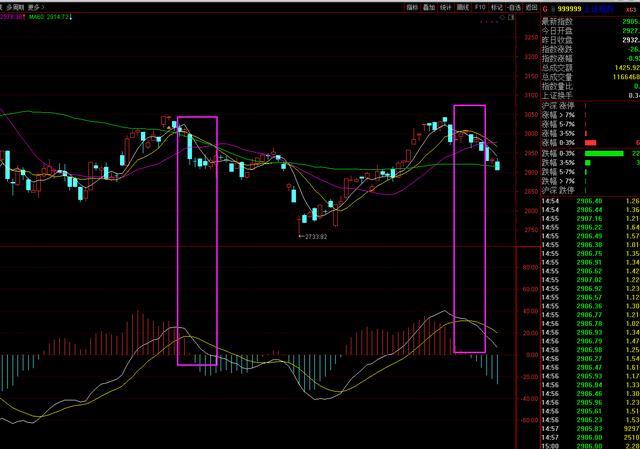
Task: Open F10 company information
Action: click(479, 6)
